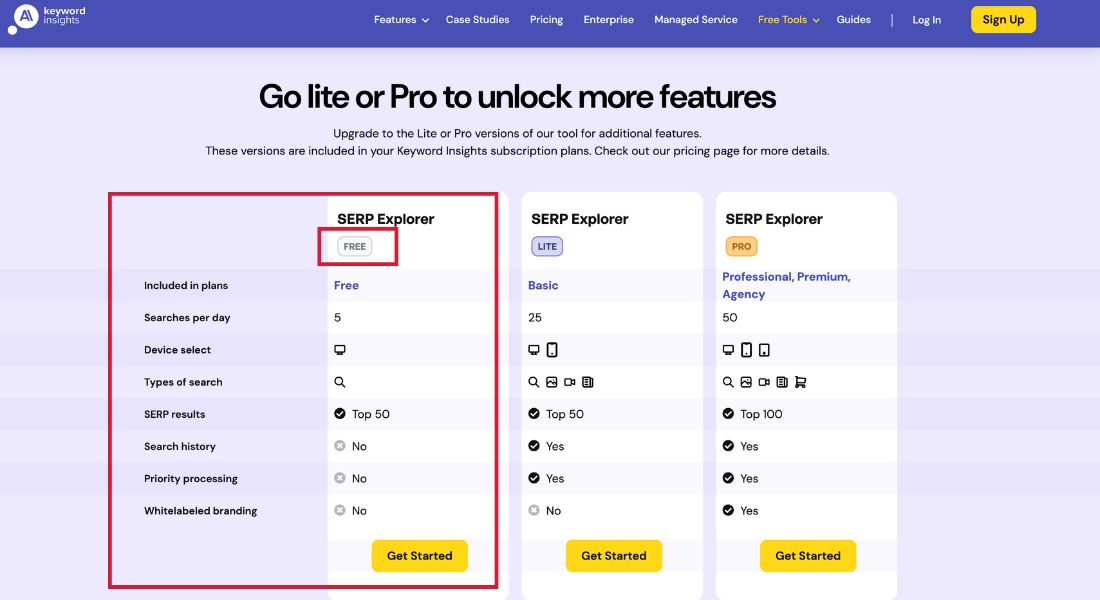The height and width of the screenshot is (600, 1100).
Task: Click the magnifier search-type icon in the Lite column
Action: [x=534, y=382]
